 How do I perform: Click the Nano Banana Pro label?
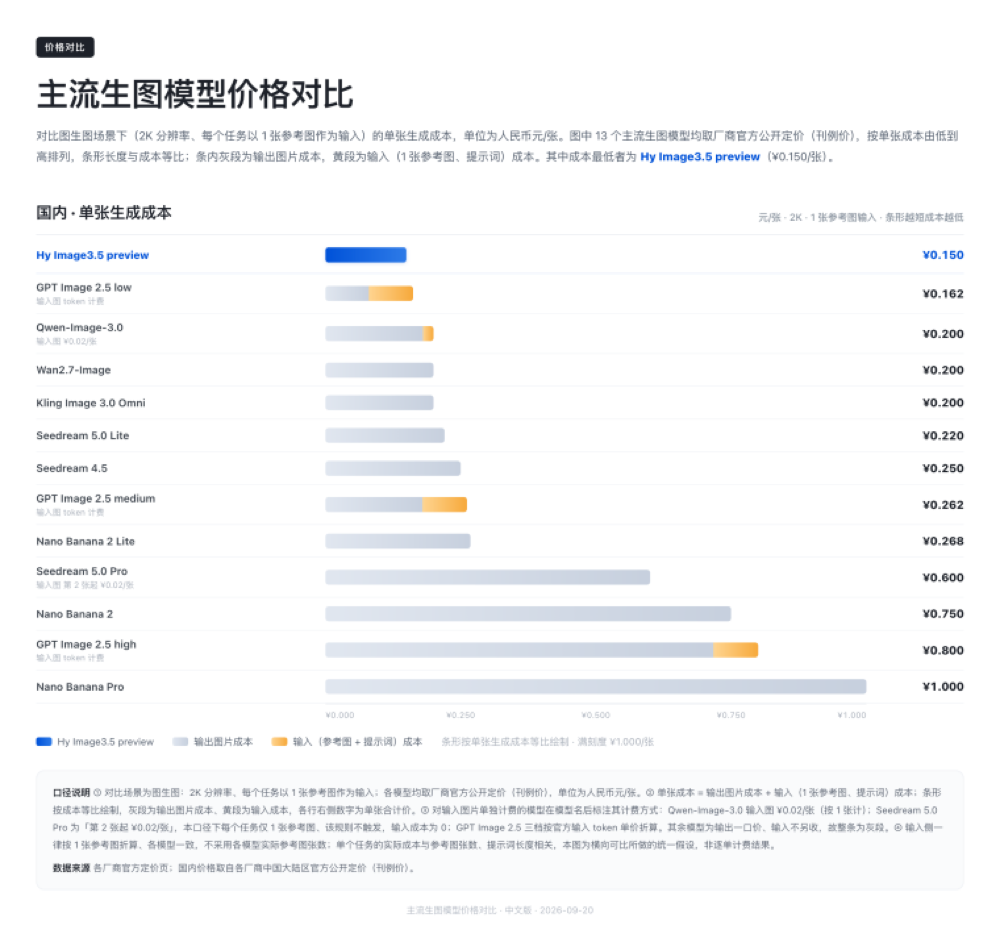(80, 687)
